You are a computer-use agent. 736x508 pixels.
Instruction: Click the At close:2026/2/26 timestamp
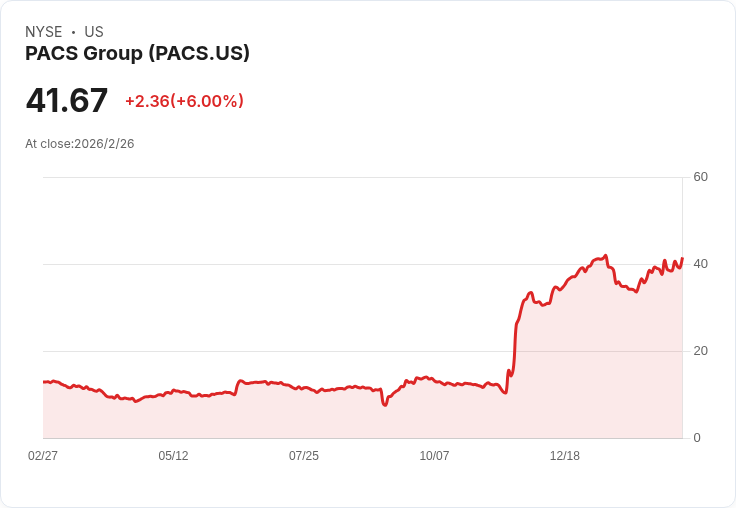pos(80,144)
